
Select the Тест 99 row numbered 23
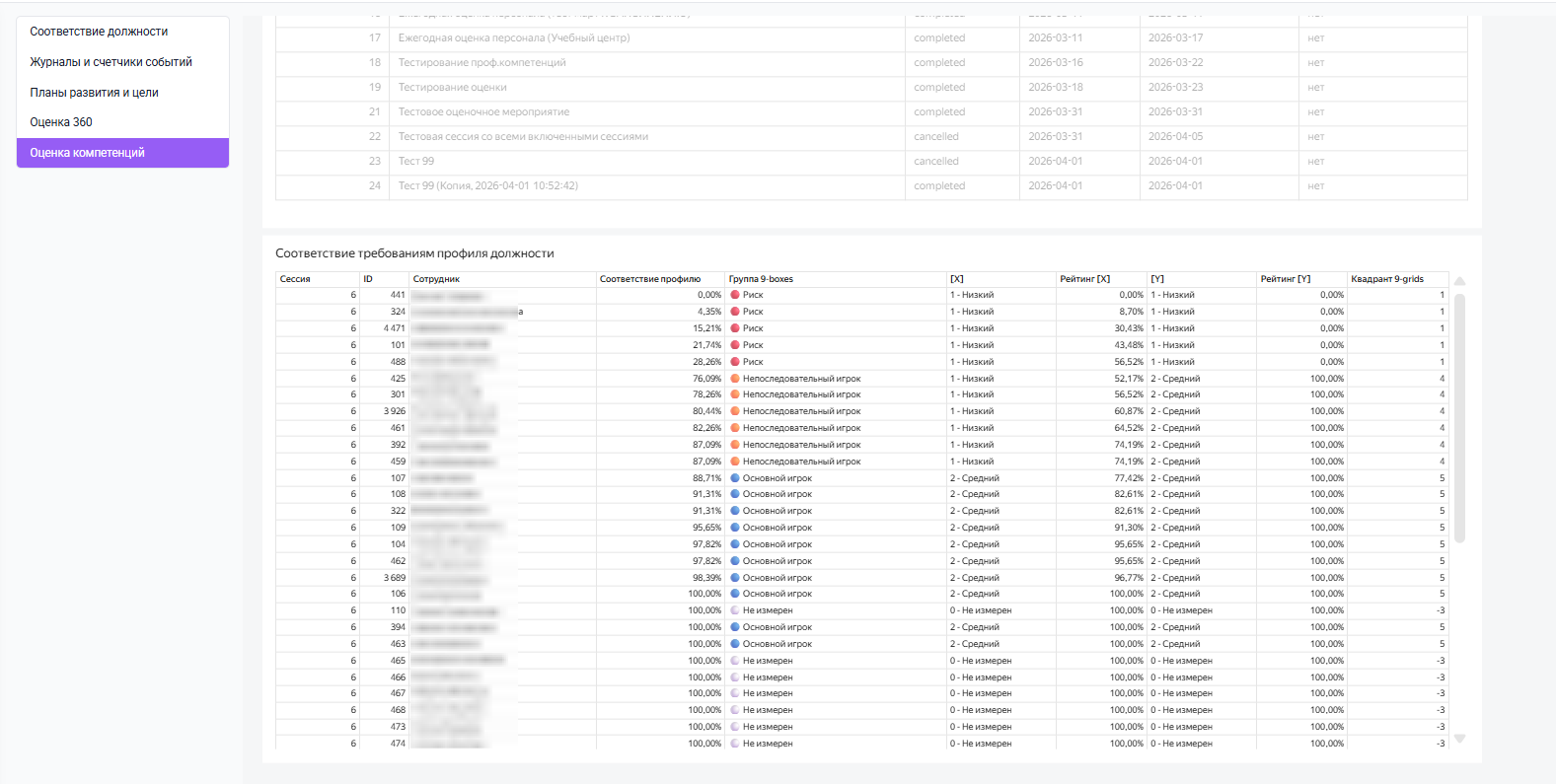(871, 161)
